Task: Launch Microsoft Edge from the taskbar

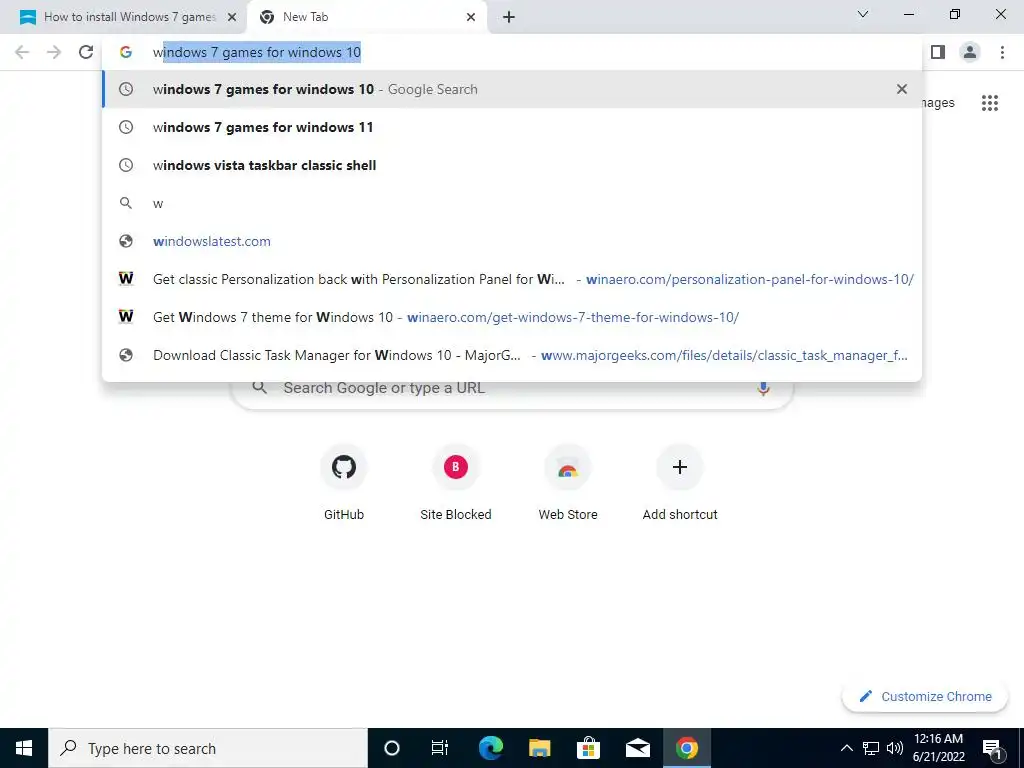Action: pyautogui.click(x=490, y=748)
